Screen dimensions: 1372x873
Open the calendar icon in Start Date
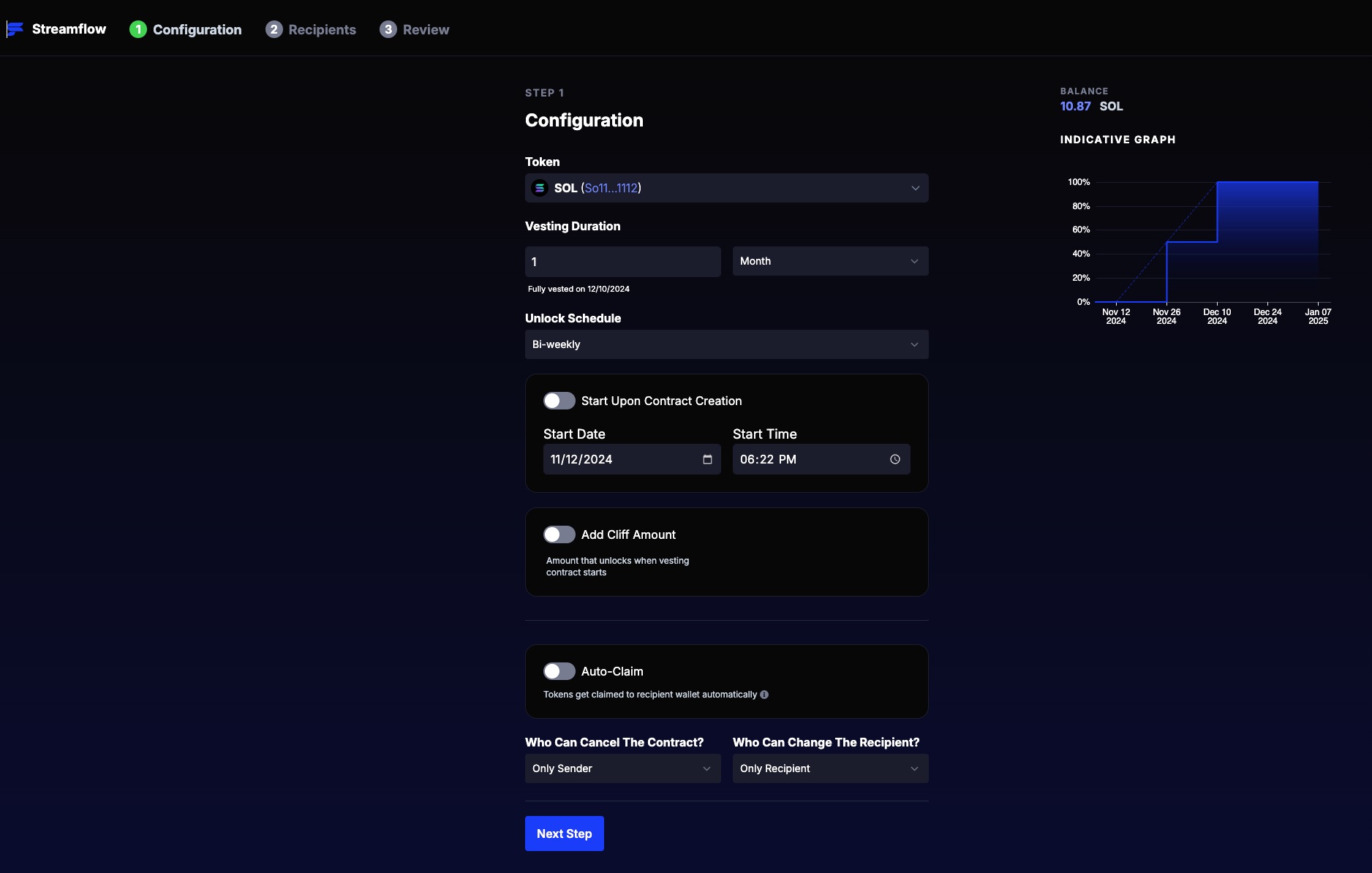coord(706,459)
